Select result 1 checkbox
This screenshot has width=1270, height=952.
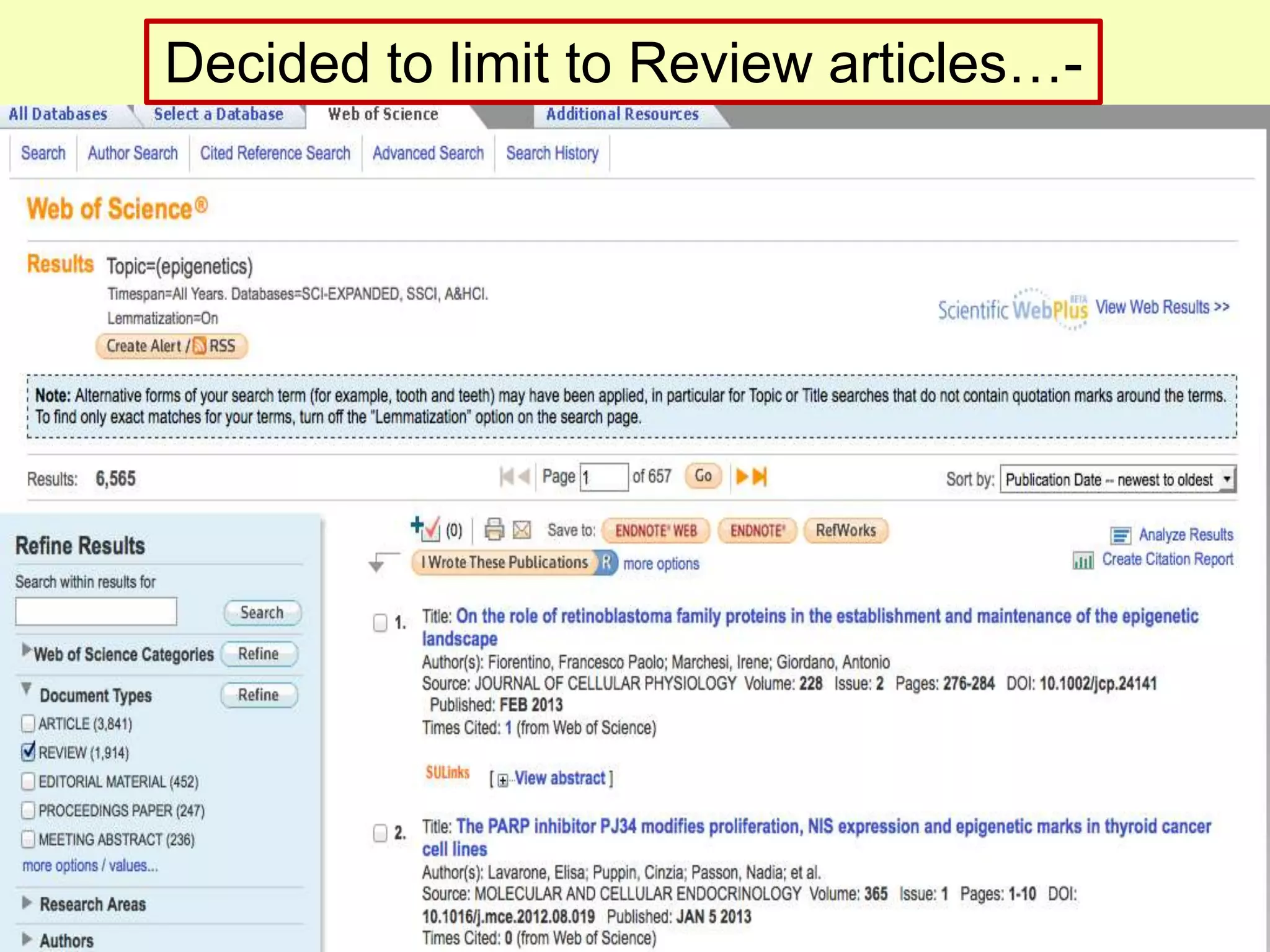[x=380, y=622]
